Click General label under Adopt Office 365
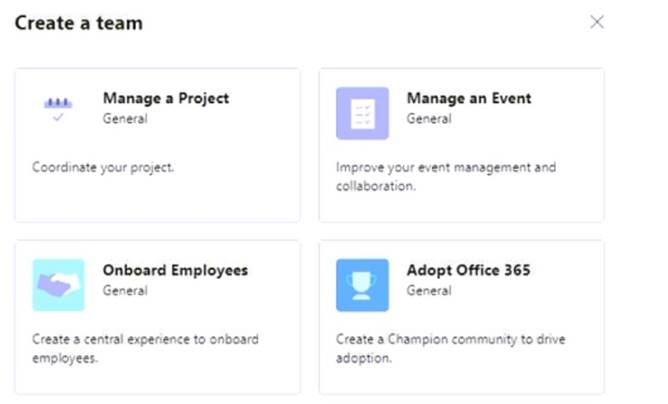 [x=428, y=290]
